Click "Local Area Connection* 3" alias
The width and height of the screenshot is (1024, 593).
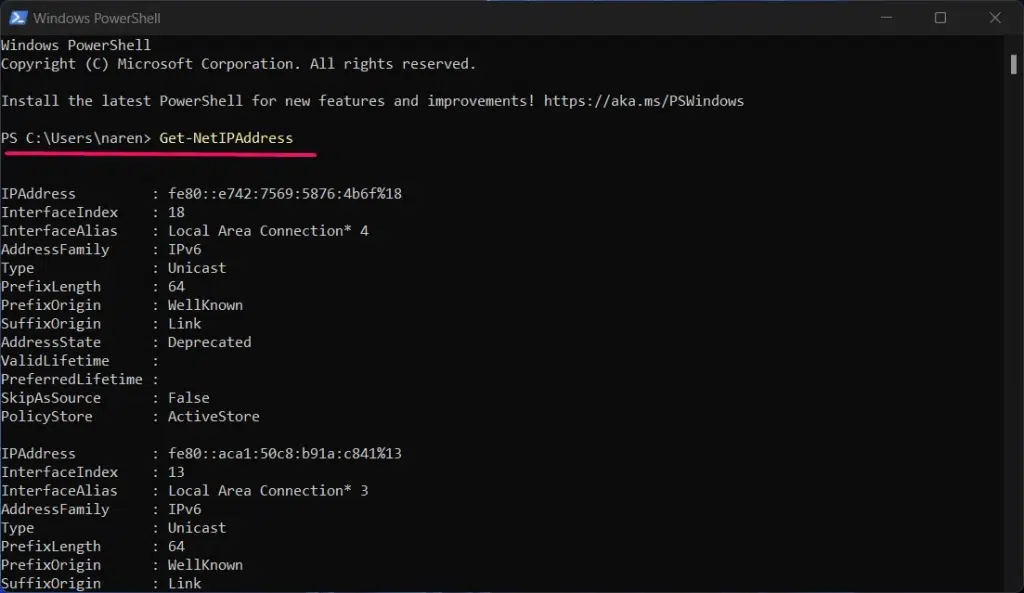268,490
